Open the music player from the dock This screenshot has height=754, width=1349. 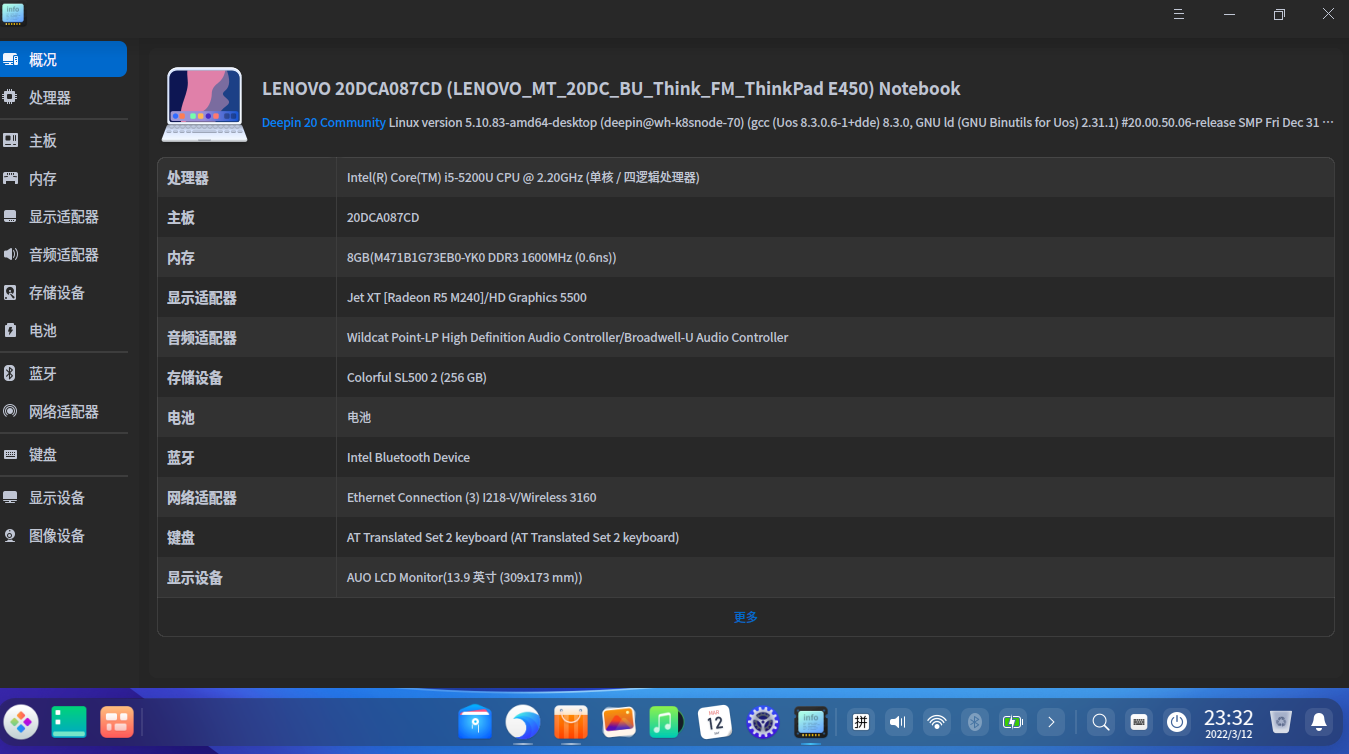coord(666,721)
